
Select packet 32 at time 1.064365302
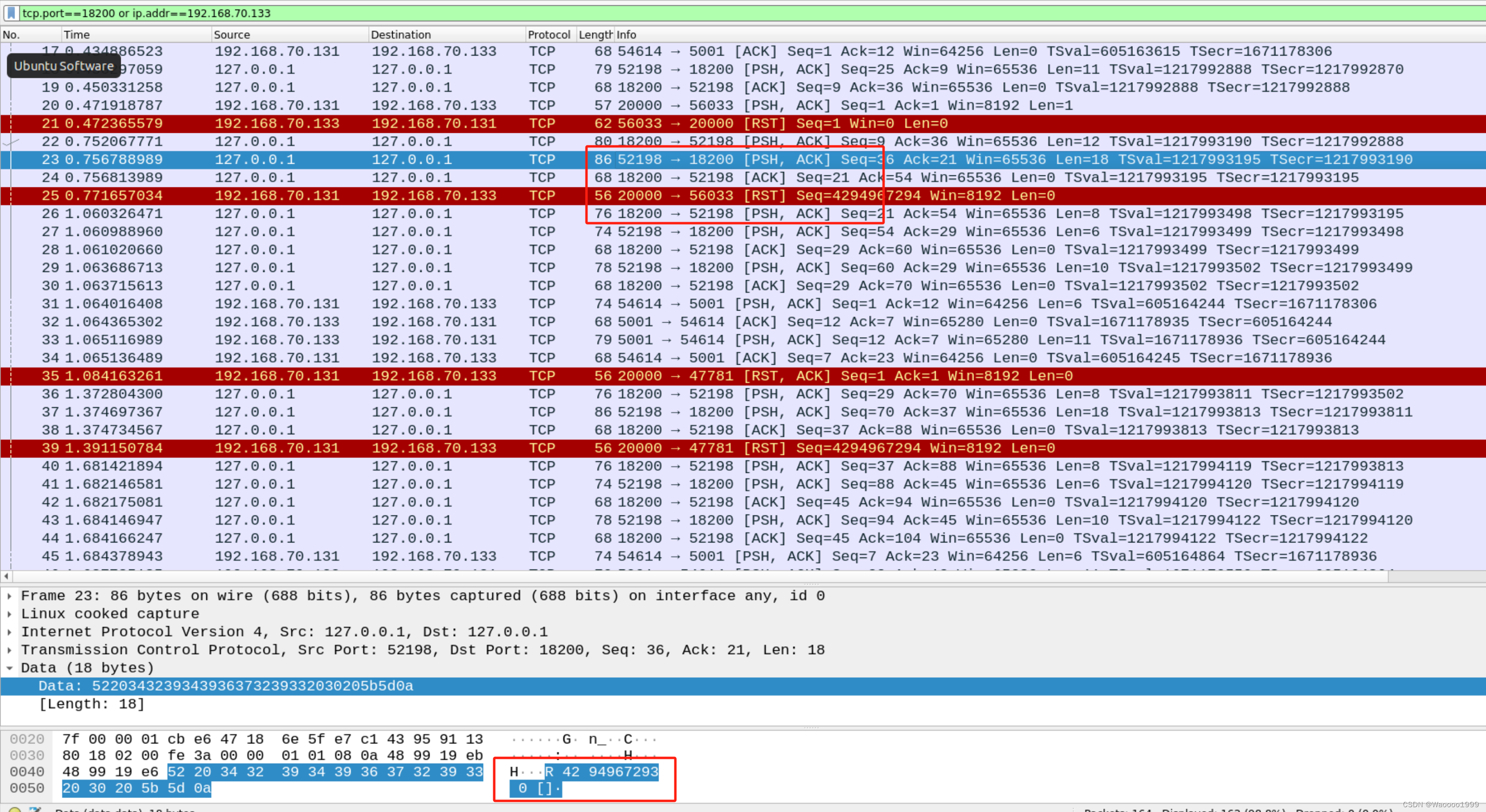click(x=743, y=322)
